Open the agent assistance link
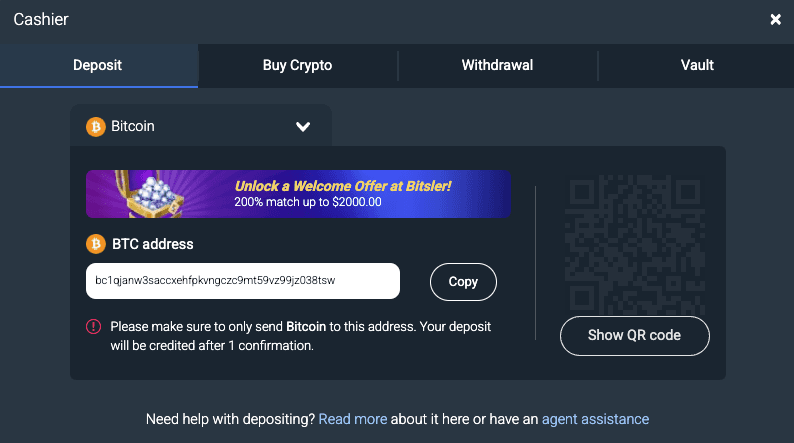The height and width of the screenshot is (443, 794). click(596, 419)
